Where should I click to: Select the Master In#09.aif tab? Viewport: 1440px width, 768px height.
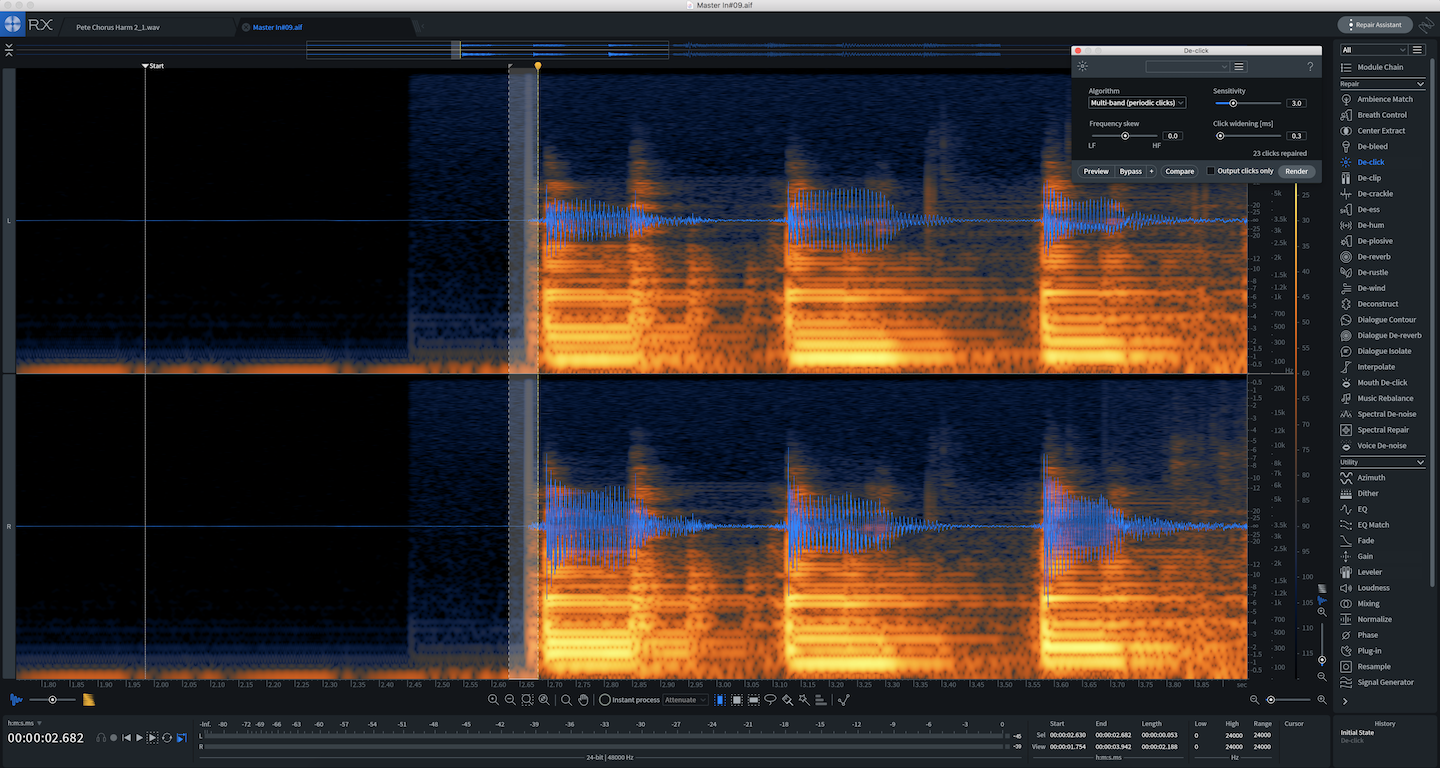point(277,27)
